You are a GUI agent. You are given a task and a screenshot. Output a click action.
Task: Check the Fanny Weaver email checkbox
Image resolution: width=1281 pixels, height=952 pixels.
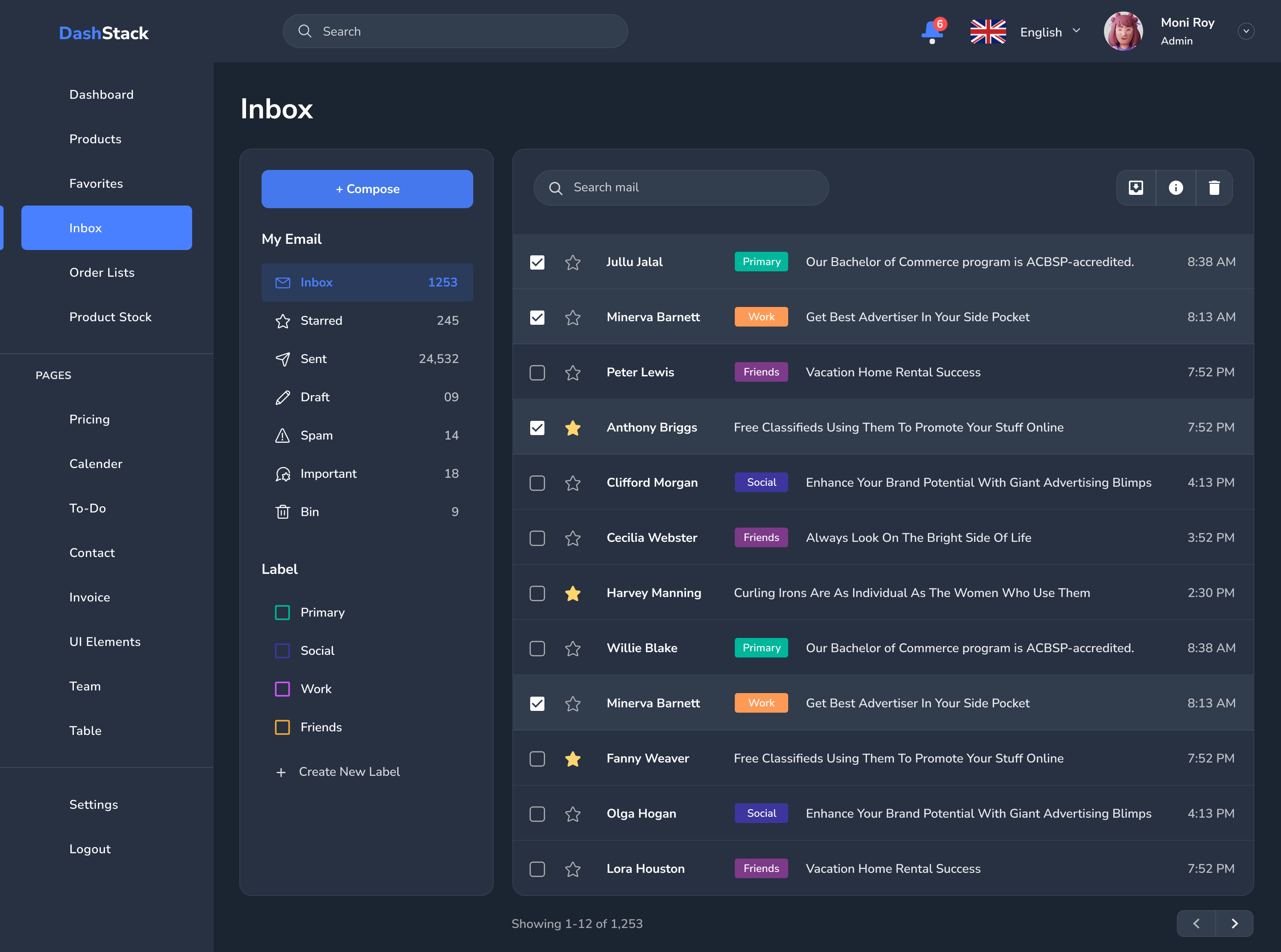coord(537,759)
